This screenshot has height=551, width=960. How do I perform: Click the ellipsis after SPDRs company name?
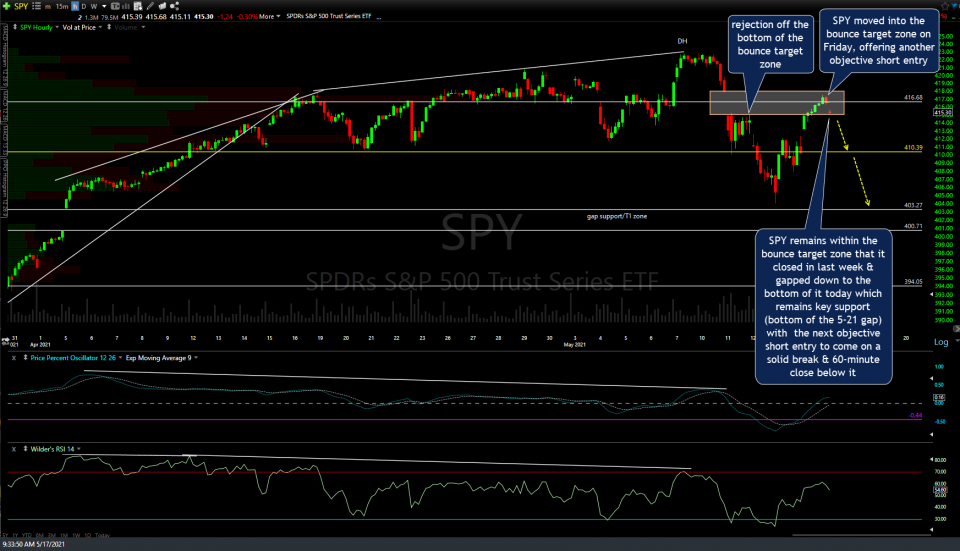click(x=379, y=17)
